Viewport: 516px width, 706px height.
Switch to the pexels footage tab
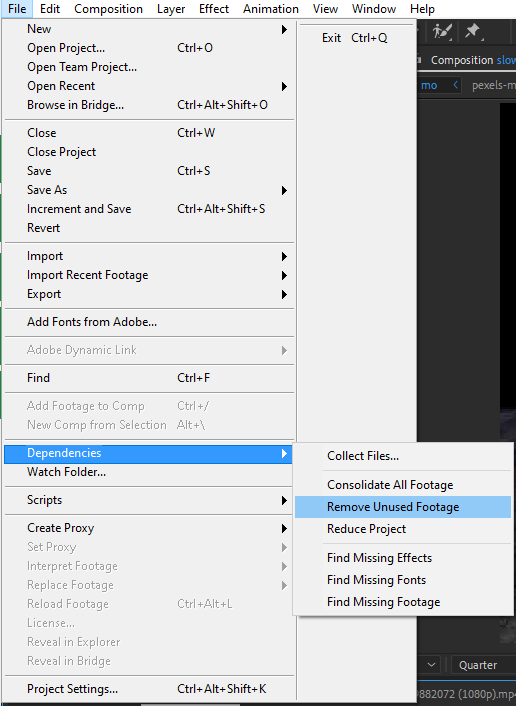493,85
